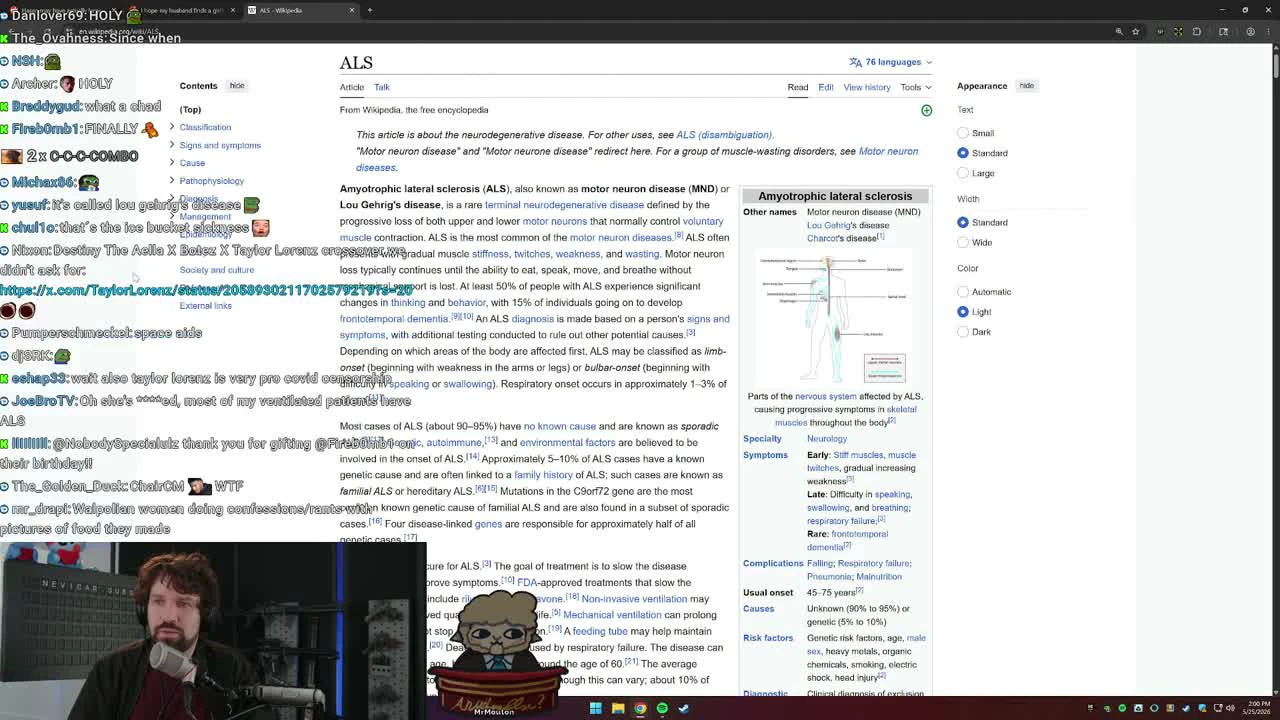The image size is (1280, 720).
Task: Expand the Classification section in Contents
Action: click(172, 127)
